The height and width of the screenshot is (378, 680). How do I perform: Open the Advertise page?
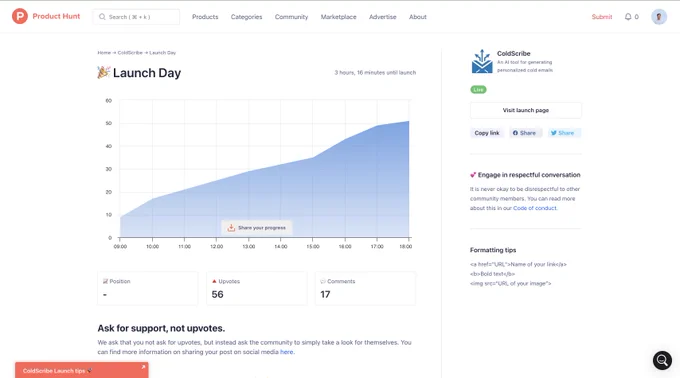pyautogui.click(x=382, y=17)
